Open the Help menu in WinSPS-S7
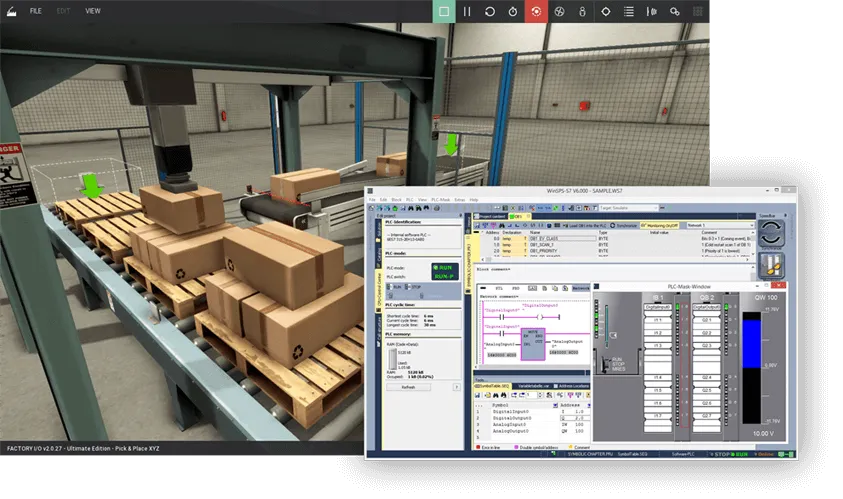The height and width of the screenshot is (499, 843). (474, 199)
